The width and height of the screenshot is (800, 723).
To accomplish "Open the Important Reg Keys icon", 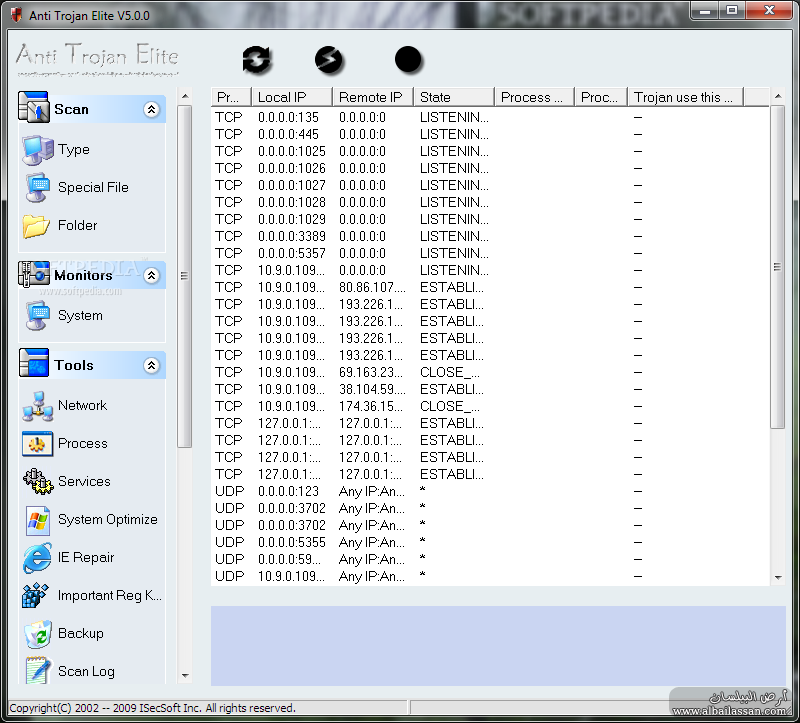I will (35, 596).
